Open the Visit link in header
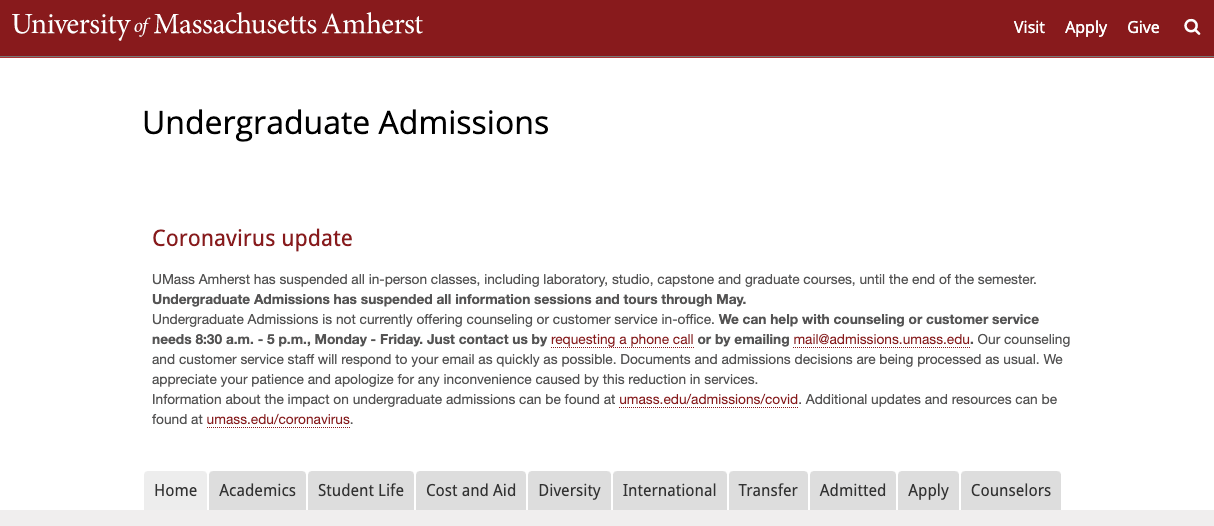1214x526 pixels. pos(1029,27)
